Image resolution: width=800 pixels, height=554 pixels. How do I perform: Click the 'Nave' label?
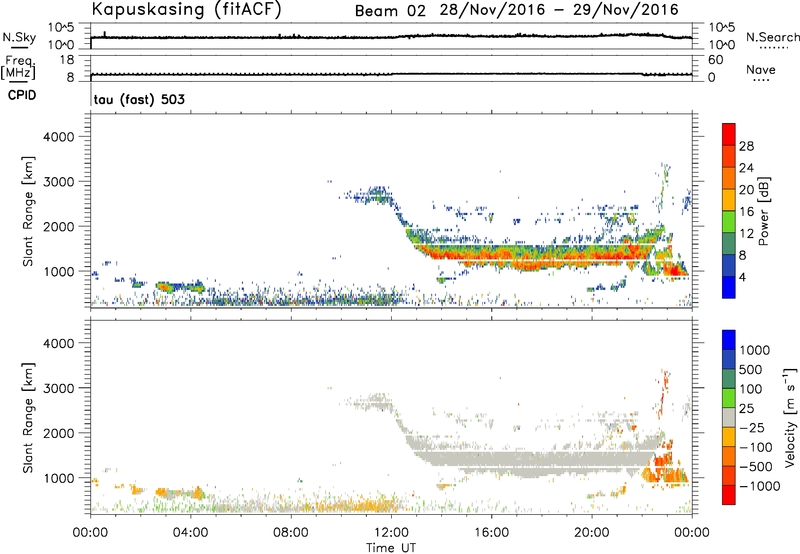(761, 69)
